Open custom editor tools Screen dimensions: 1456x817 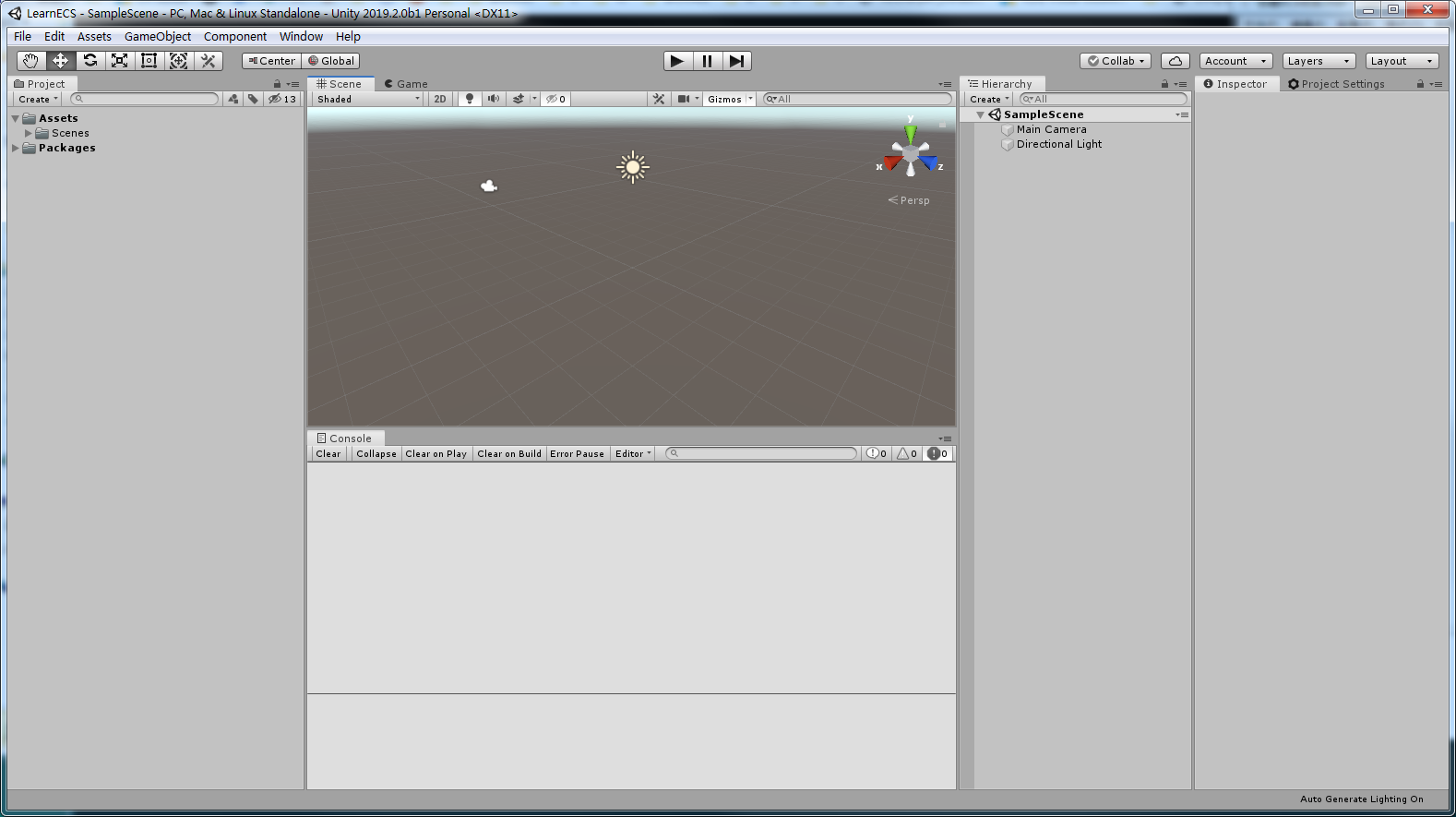coord(208,61)
